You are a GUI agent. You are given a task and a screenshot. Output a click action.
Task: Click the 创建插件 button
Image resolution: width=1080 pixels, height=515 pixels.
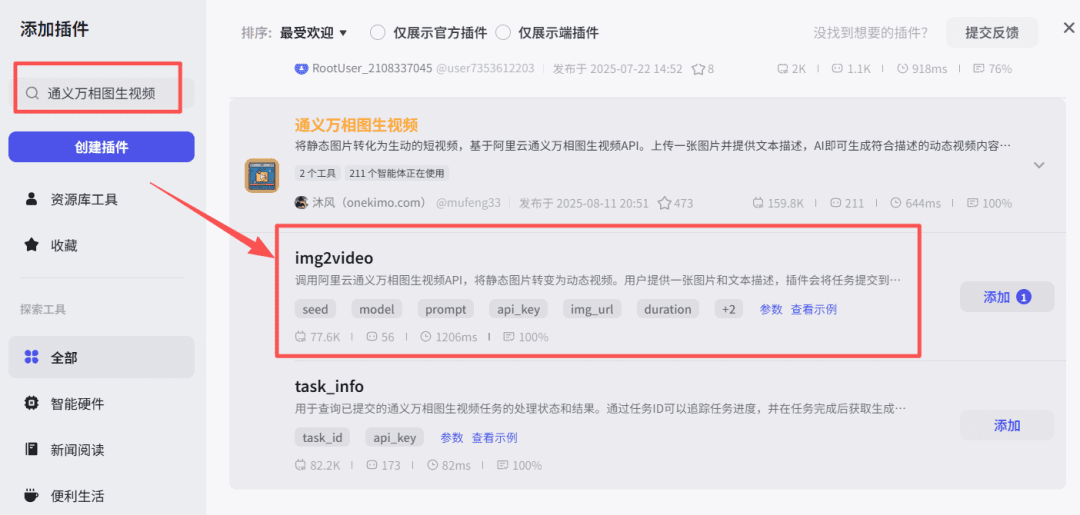point(101,147)
